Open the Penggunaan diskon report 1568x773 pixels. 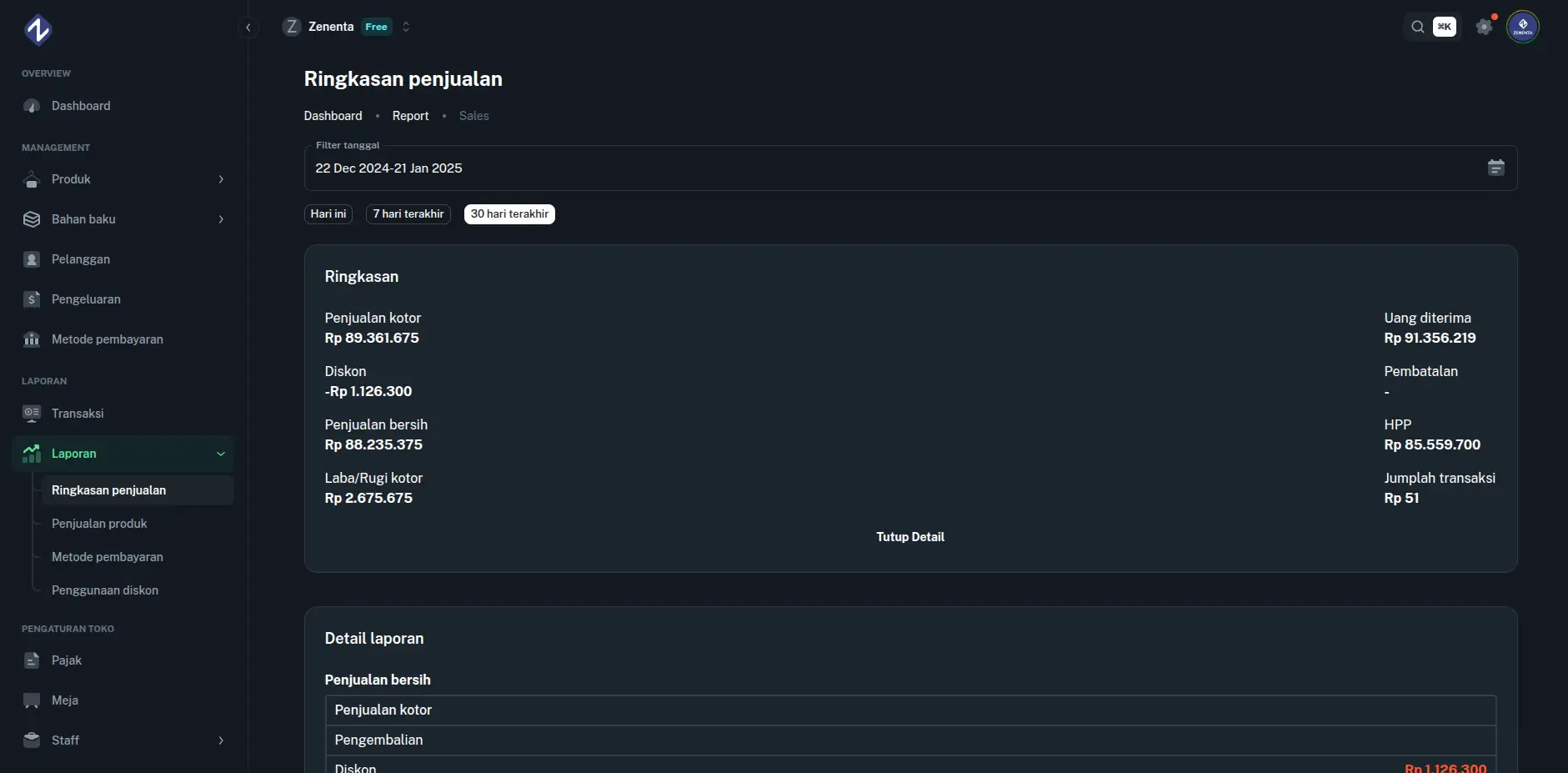(105, 590)
